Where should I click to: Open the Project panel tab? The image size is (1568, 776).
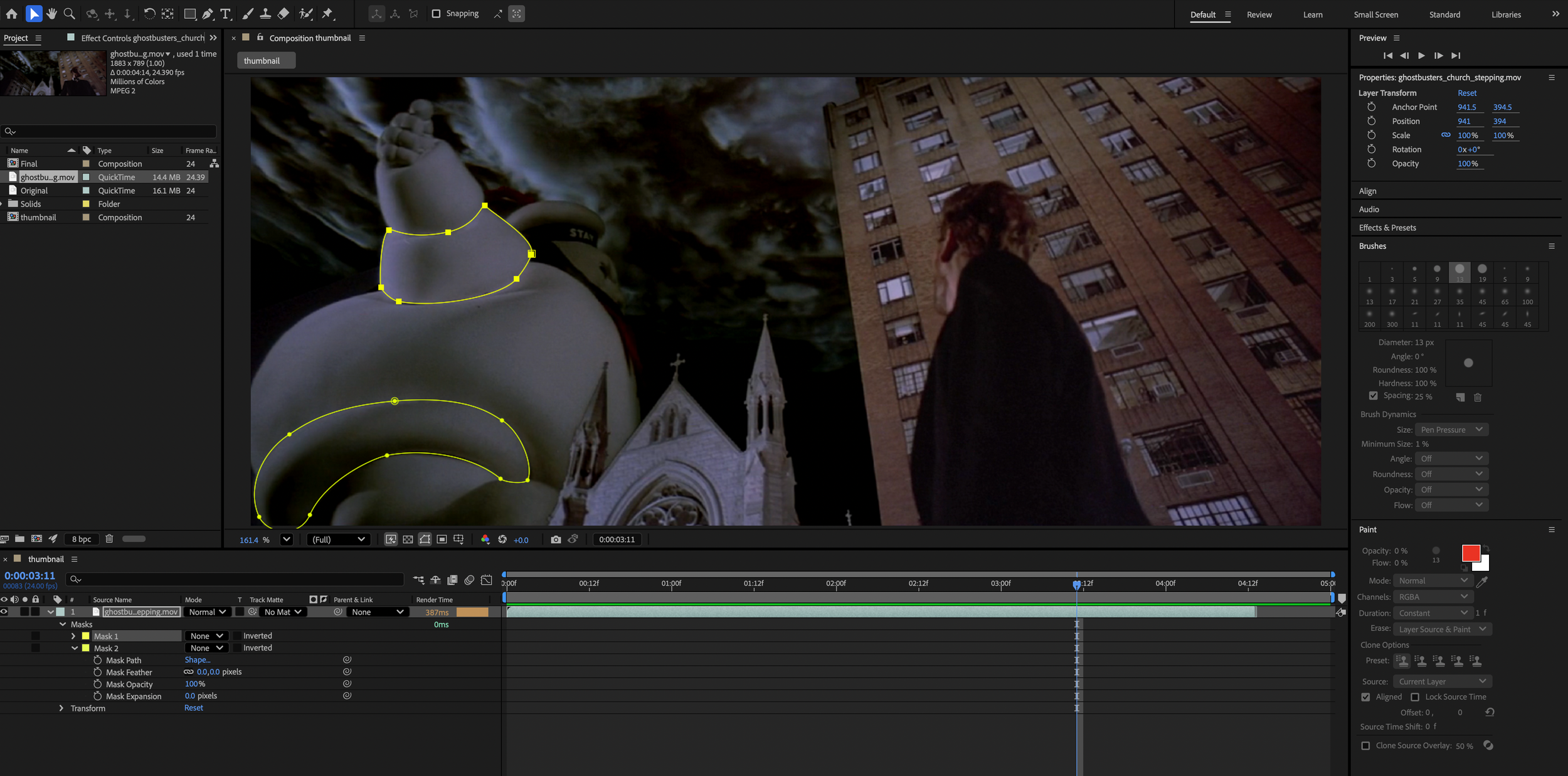(x=16, y=38)
